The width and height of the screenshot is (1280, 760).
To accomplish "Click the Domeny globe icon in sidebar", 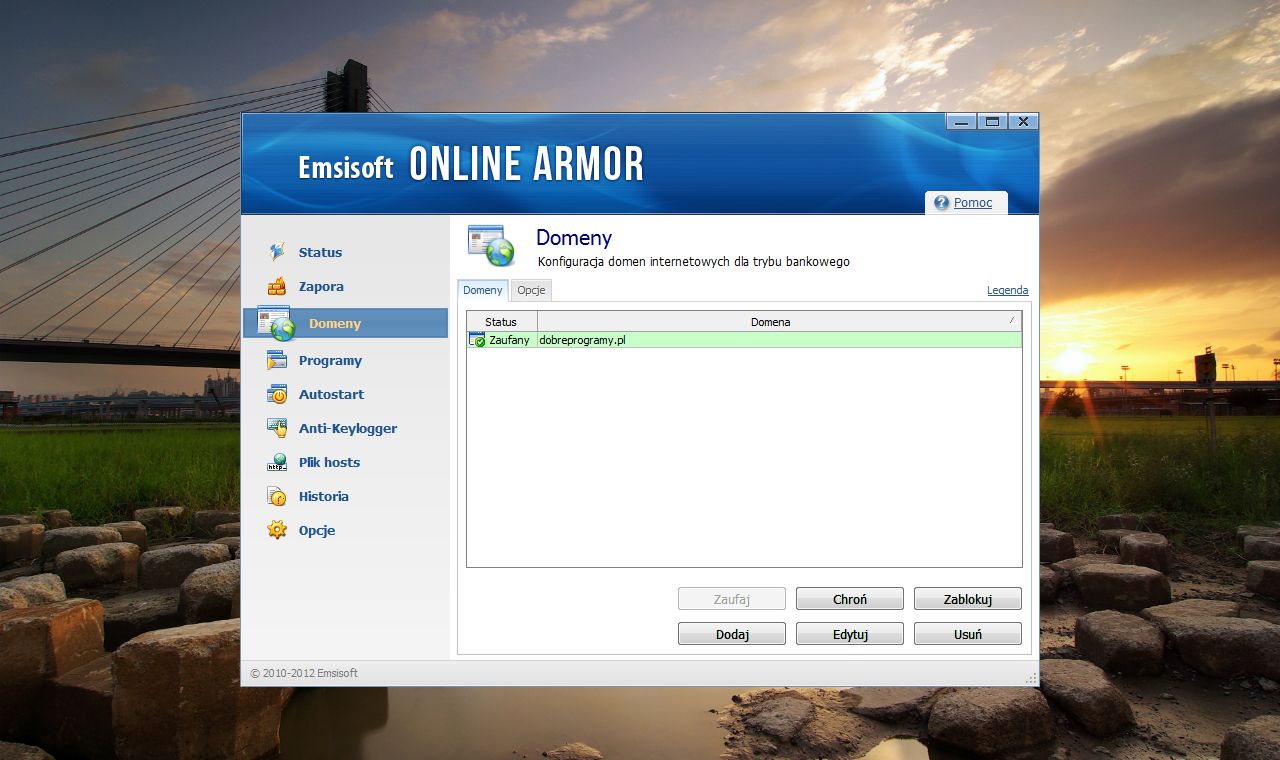I will click(275, 323).
